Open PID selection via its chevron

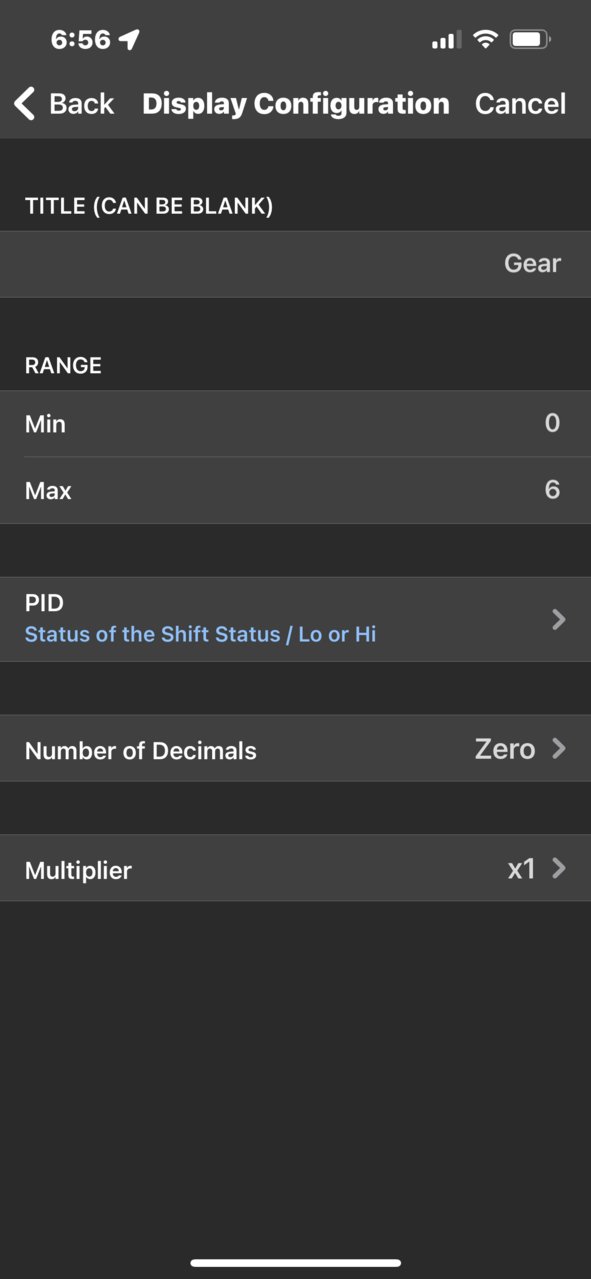(559, 619)
